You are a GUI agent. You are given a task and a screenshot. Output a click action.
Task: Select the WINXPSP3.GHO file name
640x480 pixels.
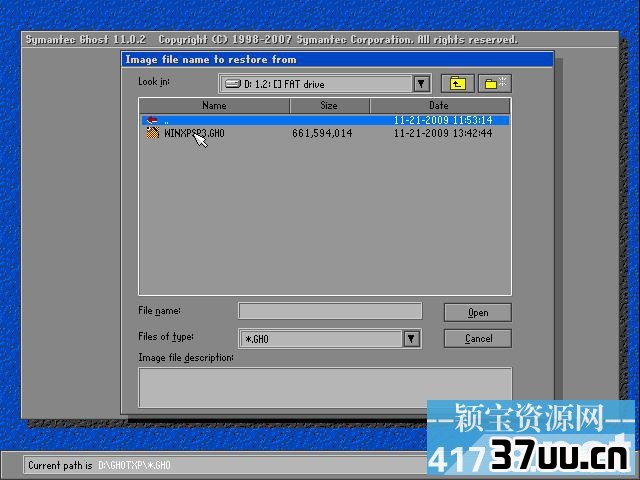(x=194, y=133)
